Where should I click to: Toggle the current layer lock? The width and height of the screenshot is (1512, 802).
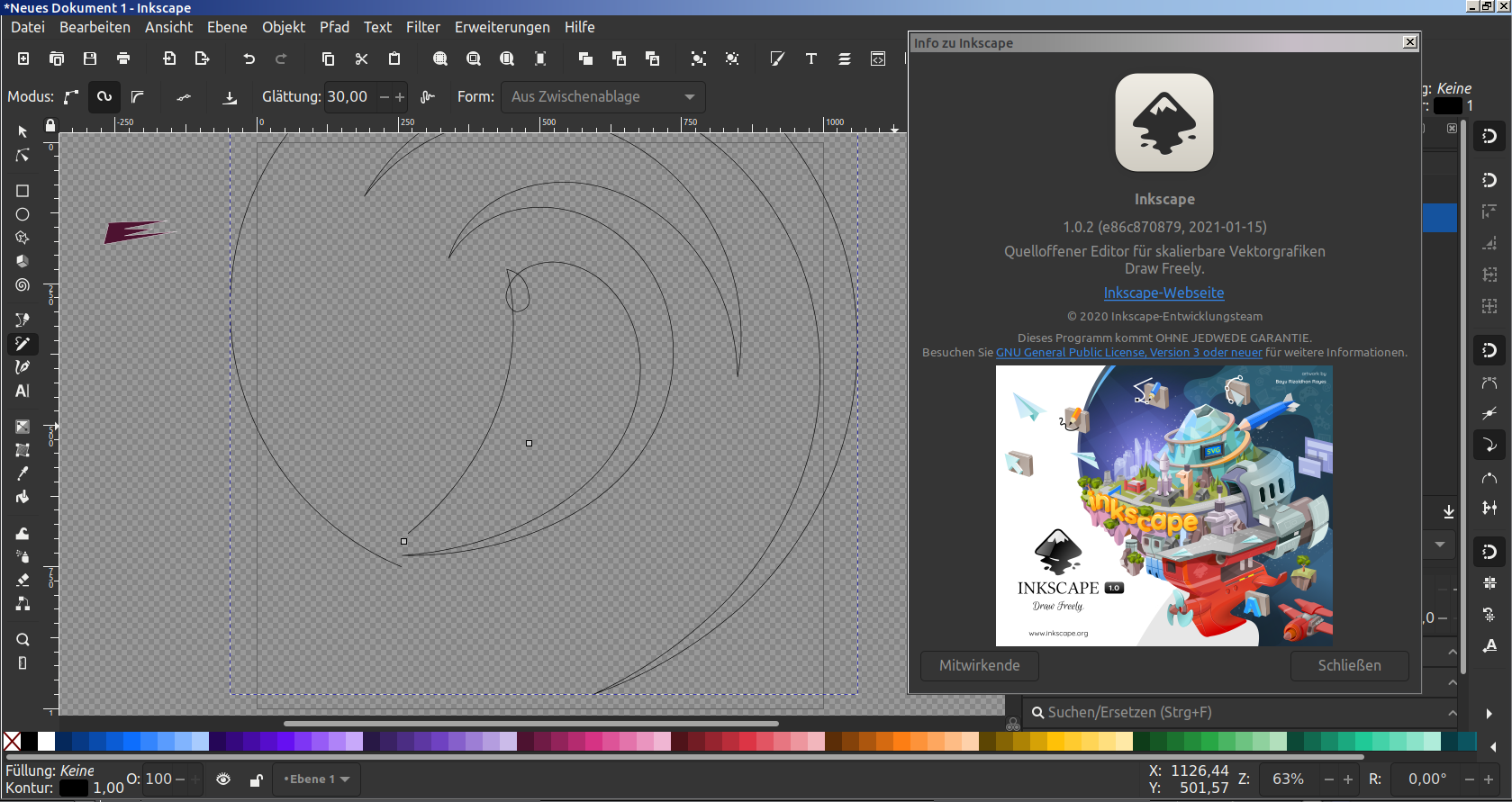pos(257,779)
